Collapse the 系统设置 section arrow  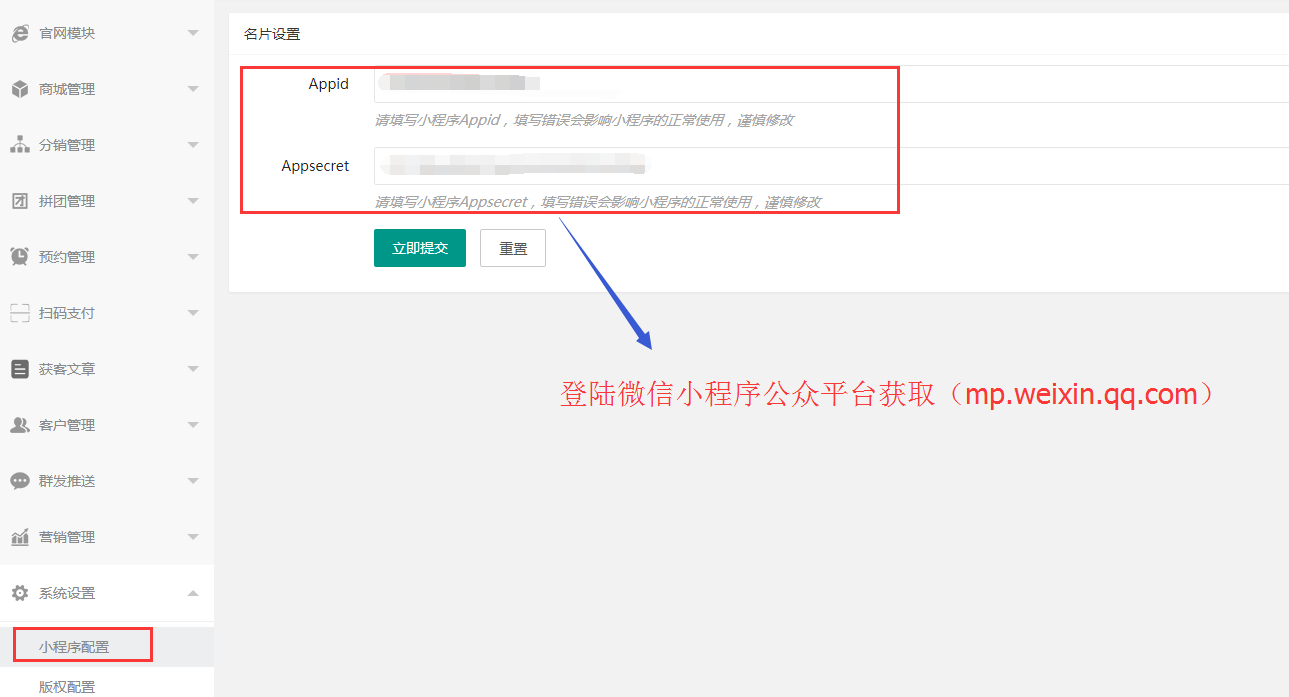pos(193,593)
